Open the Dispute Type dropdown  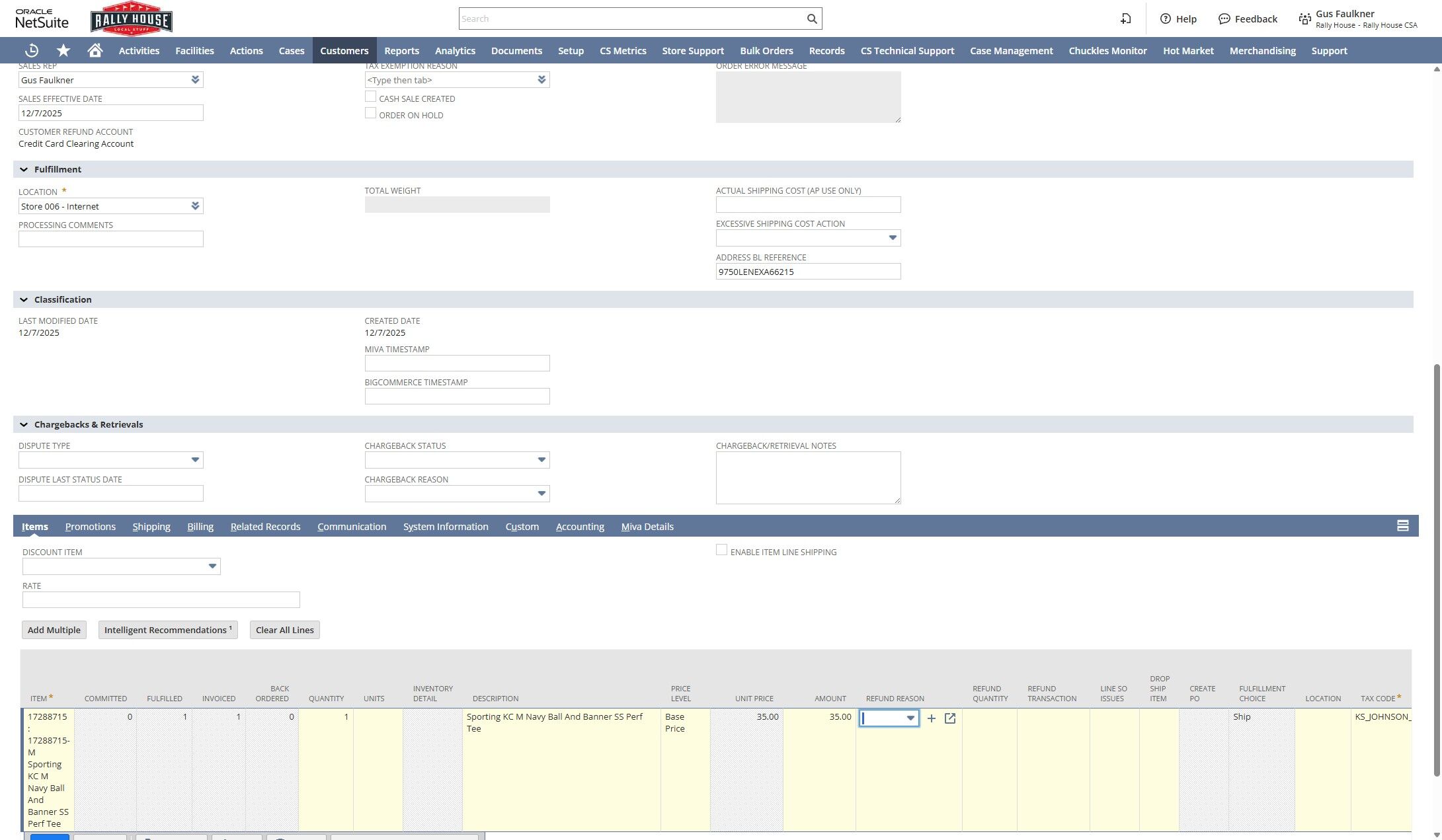195,460
